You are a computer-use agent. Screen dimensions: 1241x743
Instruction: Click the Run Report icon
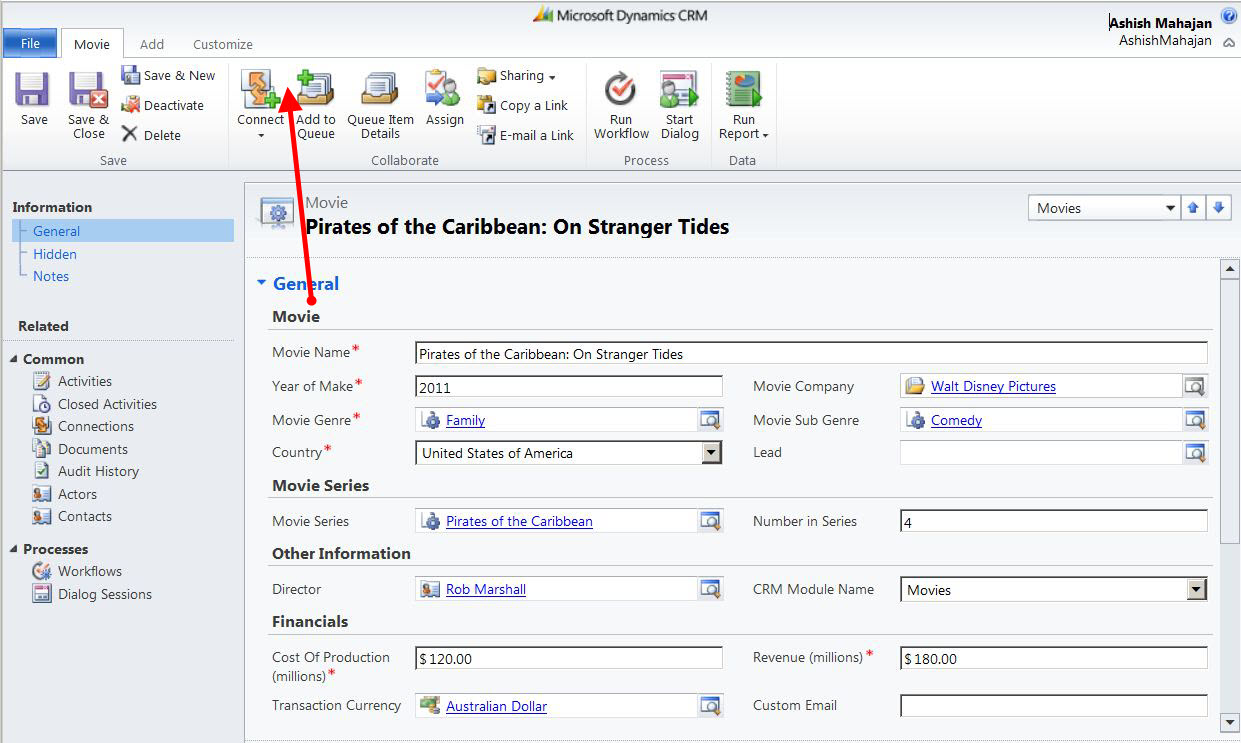(x=743, y=89)
